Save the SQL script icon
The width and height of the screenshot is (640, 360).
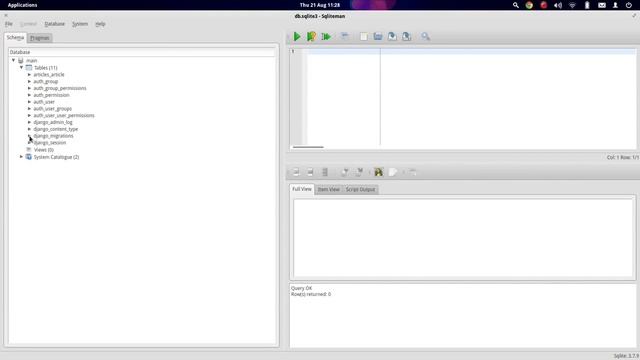point(392,37)
